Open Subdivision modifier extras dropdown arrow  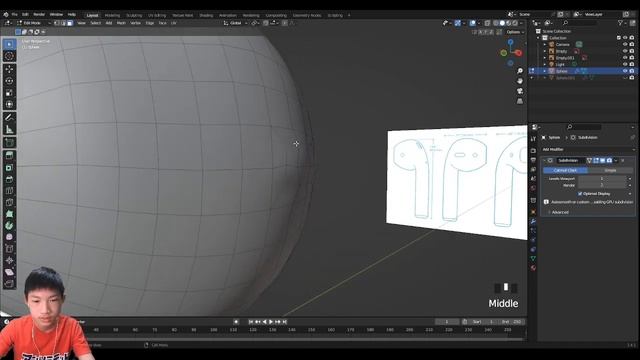[x=616, y=161]
